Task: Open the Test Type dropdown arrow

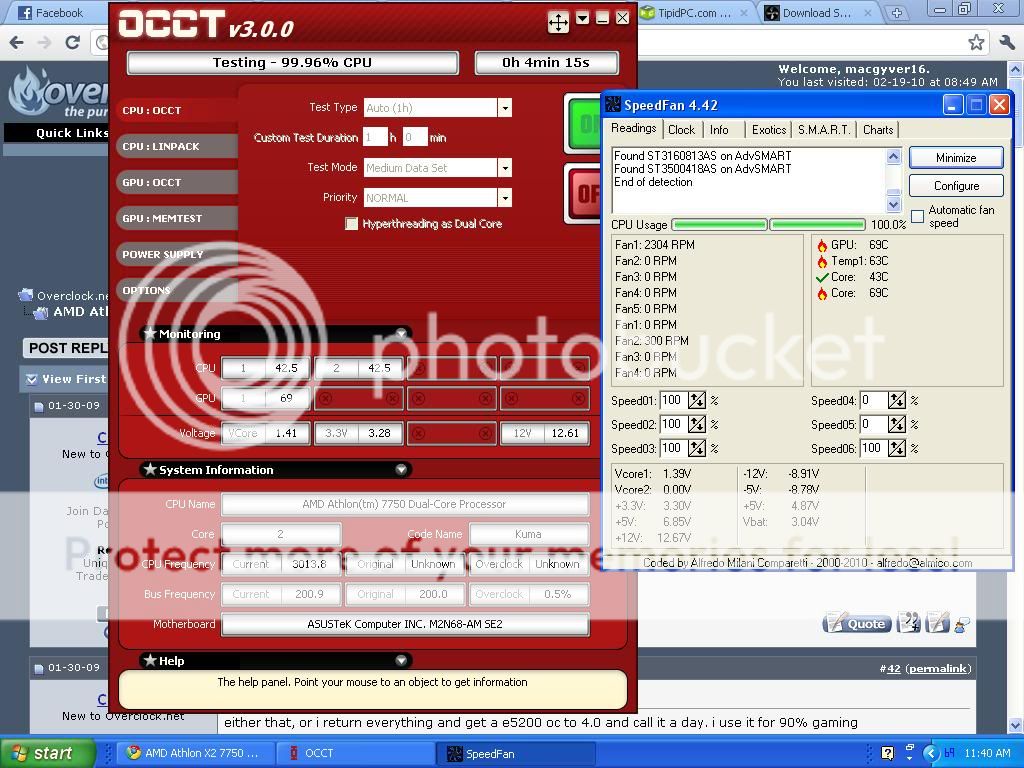Action: pyautogui.click(x=504, y=108)
